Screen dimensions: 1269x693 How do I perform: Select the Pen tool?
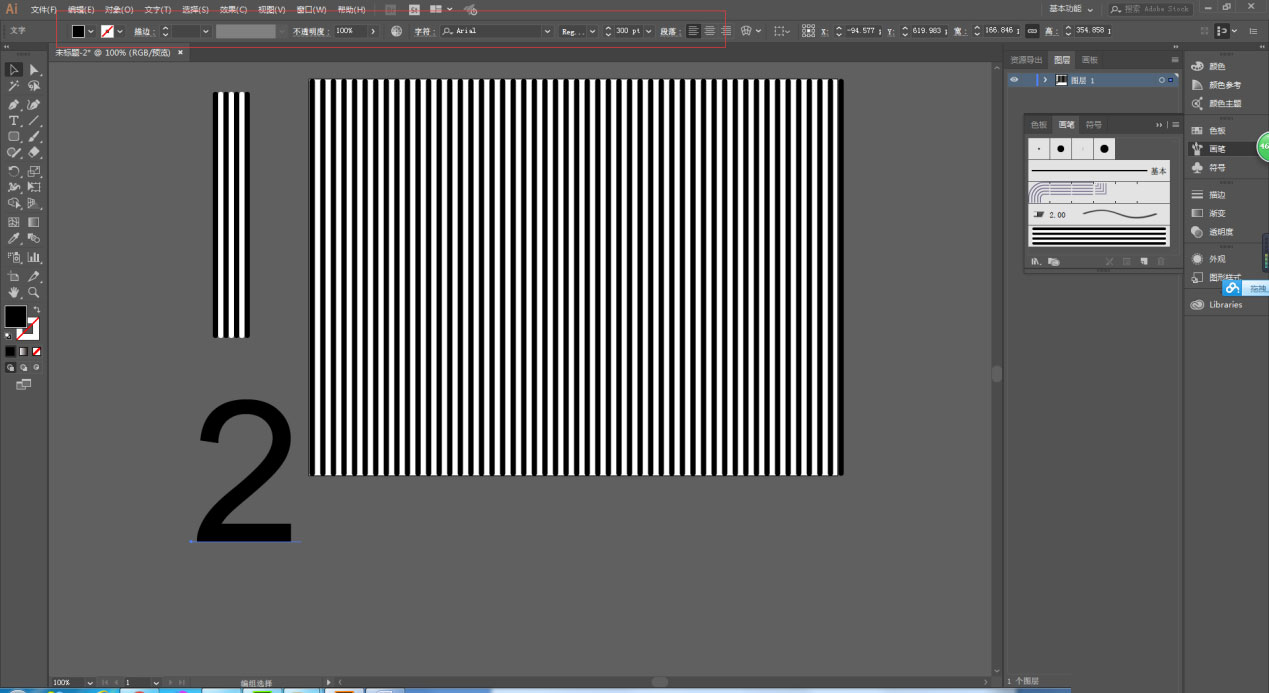pos(14,104)
